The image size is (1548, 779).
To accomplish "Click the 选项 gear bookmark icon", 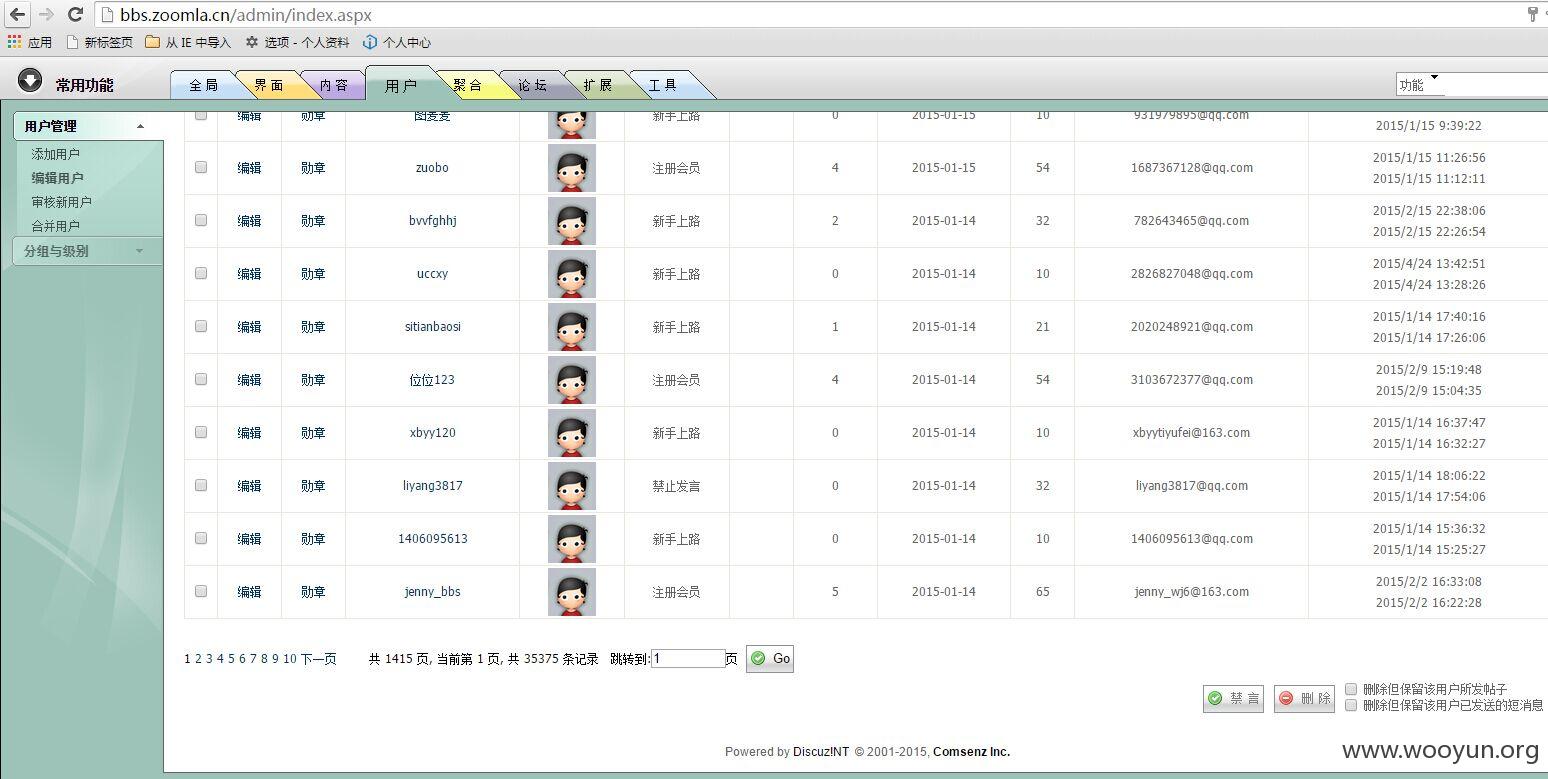I will click(252, 42).
